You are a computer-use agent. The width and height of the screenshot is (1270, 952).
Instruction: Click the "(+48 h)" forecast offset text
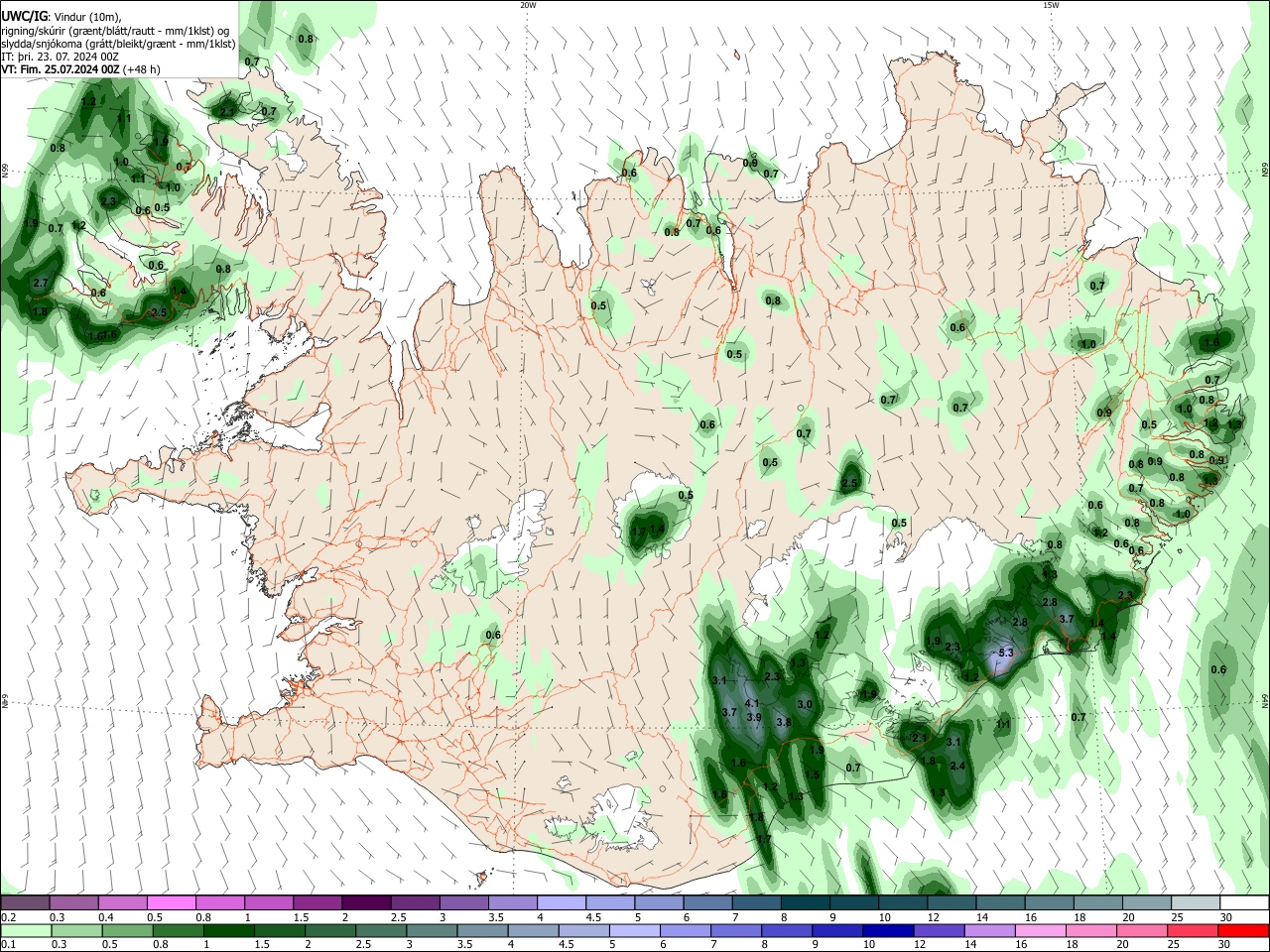[142, 70]
